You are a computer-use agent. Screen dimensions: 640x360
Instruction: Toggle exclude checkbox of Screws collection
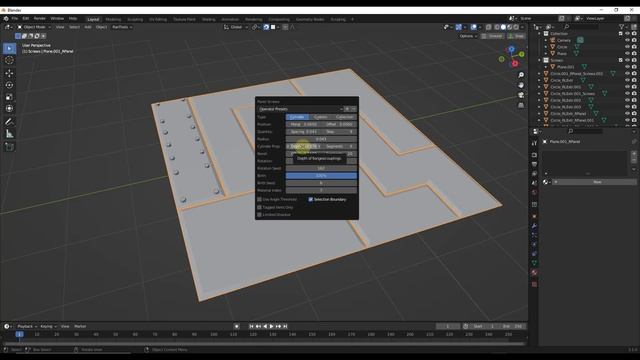pyautogui.click(x=621, y=60)
